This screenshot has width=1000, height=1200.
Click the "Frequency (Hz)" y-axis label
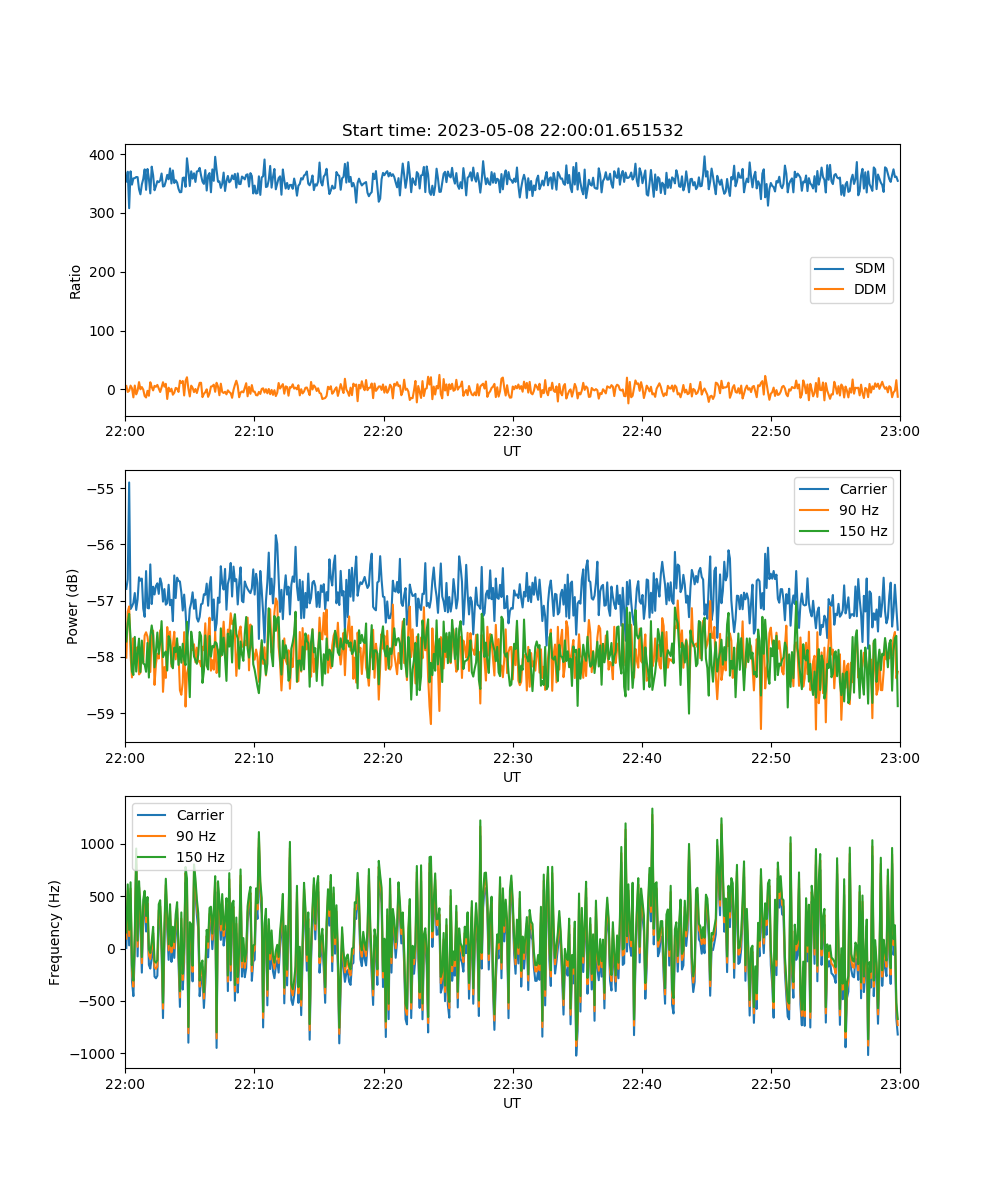pyautogui.click(x=55, y=932)
